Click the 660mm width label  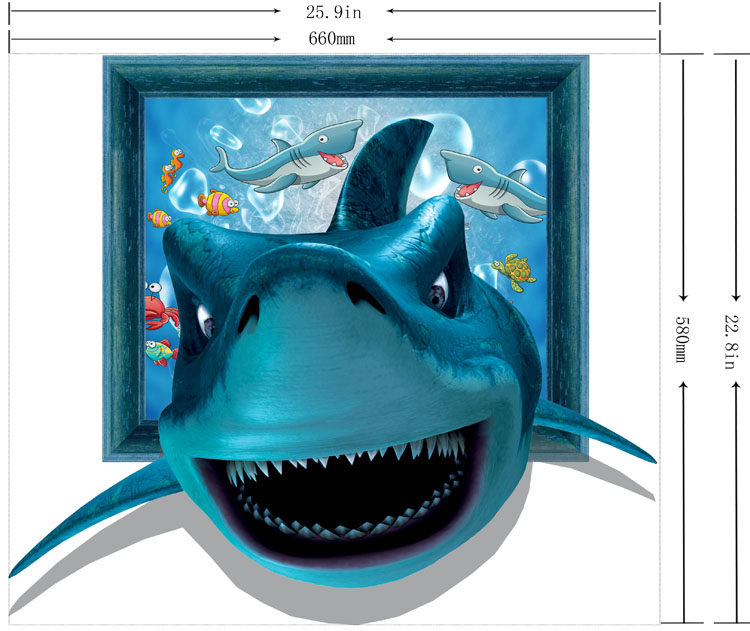(331, 38)
